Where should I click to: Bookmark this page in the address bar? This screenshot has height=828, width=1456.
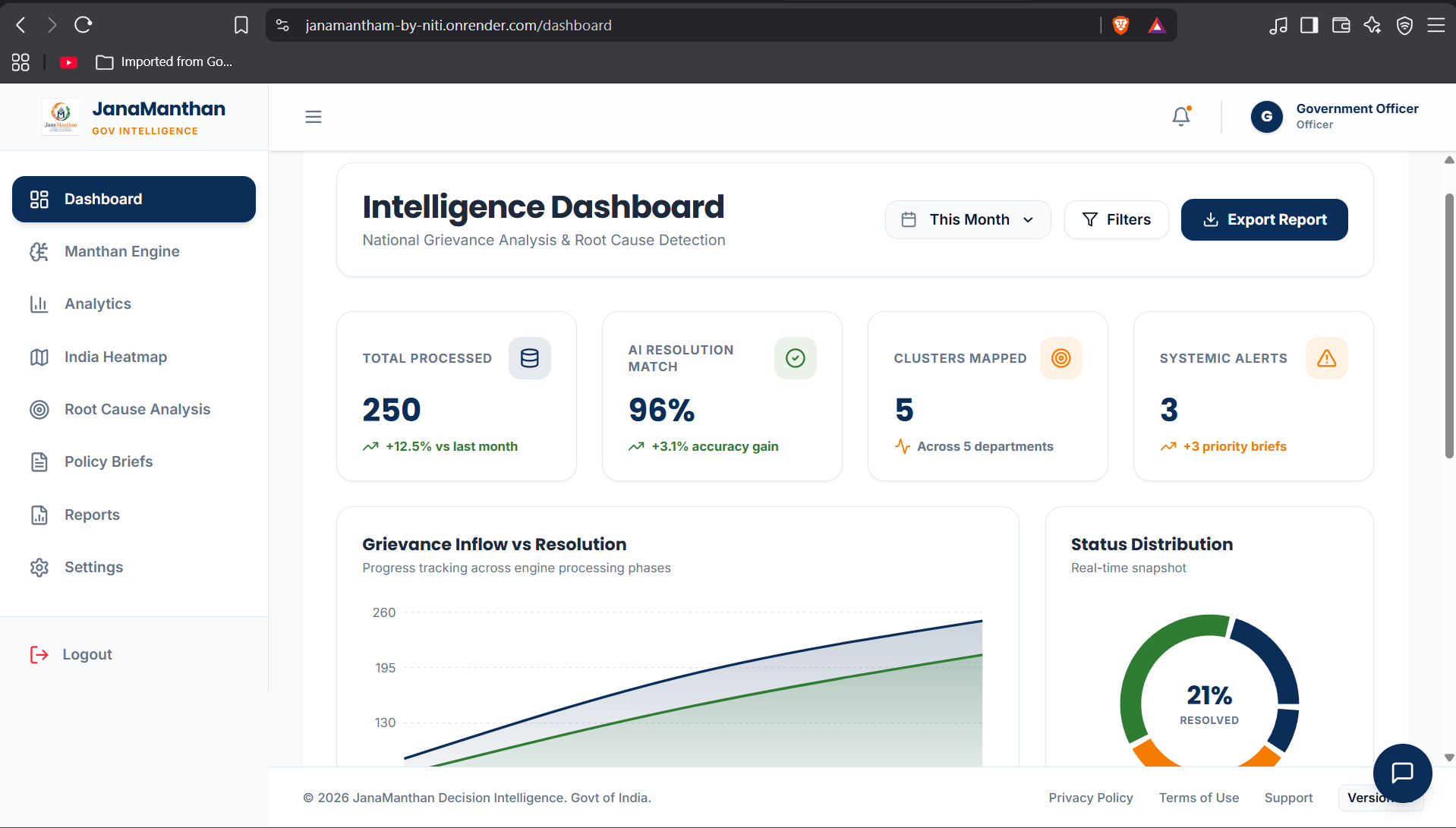(241, 25)
